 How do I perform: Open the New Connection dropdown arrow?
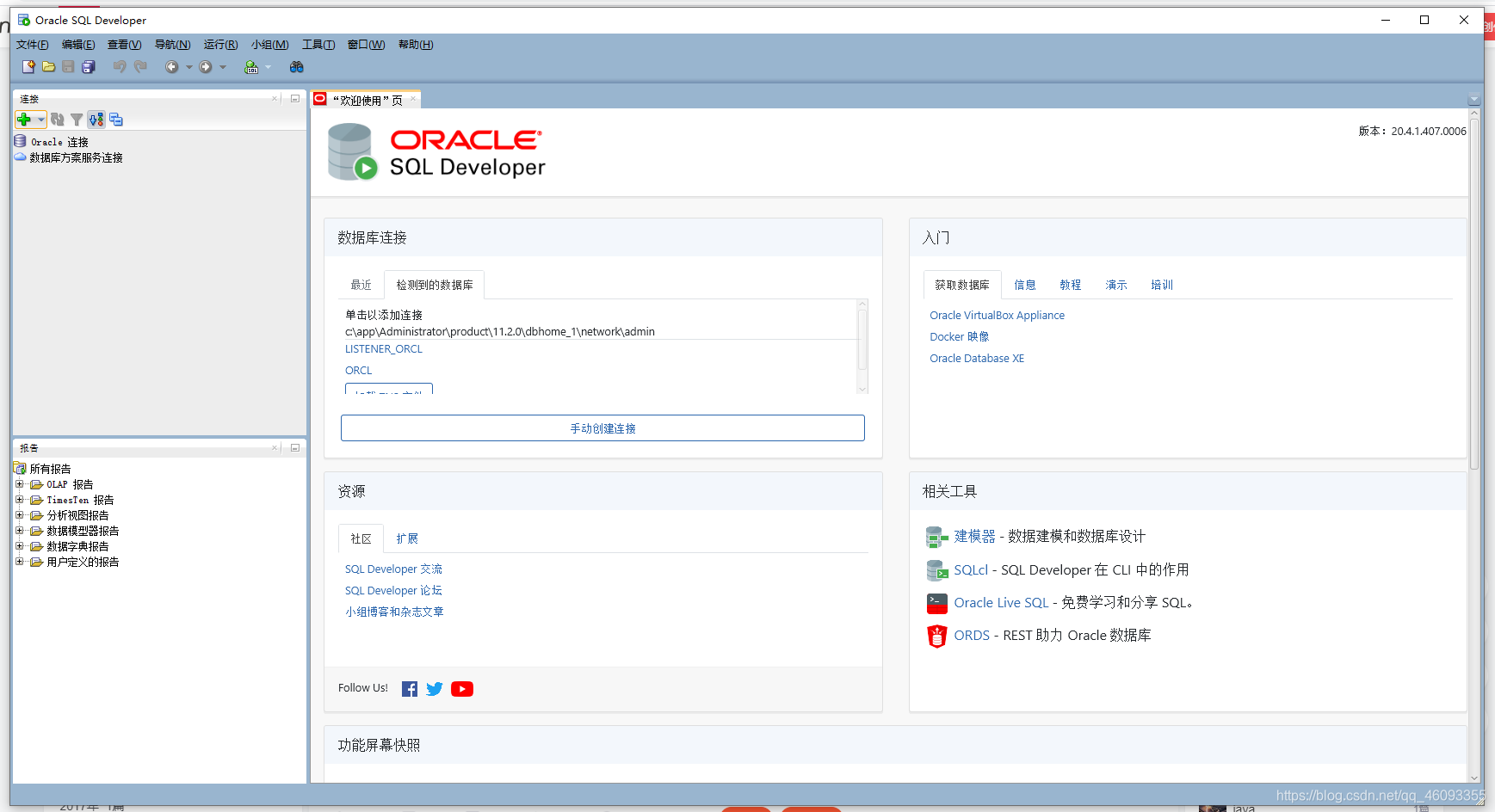click(40, 120)
